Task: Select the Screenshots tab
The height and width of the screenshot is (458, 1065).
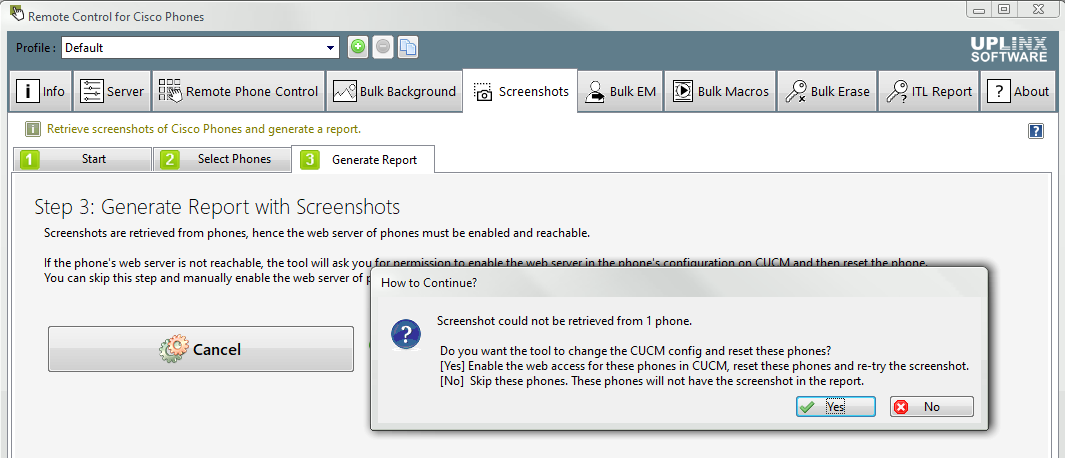Action: coord(520,91)
